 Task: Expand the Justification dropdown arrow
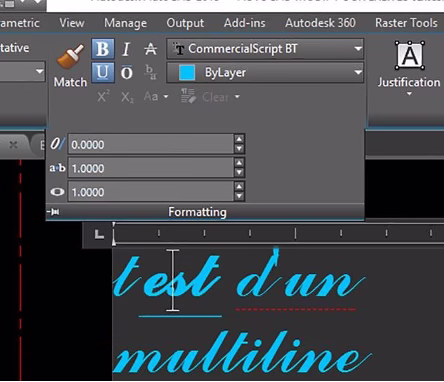[409, 94]
